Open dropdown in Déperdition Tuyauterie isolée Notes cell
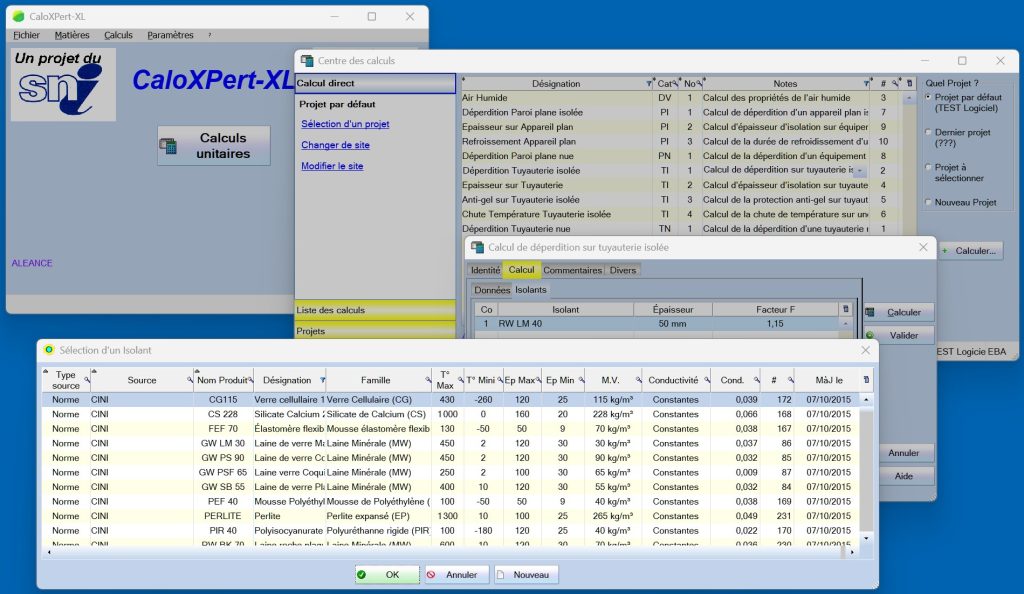Screen dimensions: 1024x594 (x=860, y=171)
